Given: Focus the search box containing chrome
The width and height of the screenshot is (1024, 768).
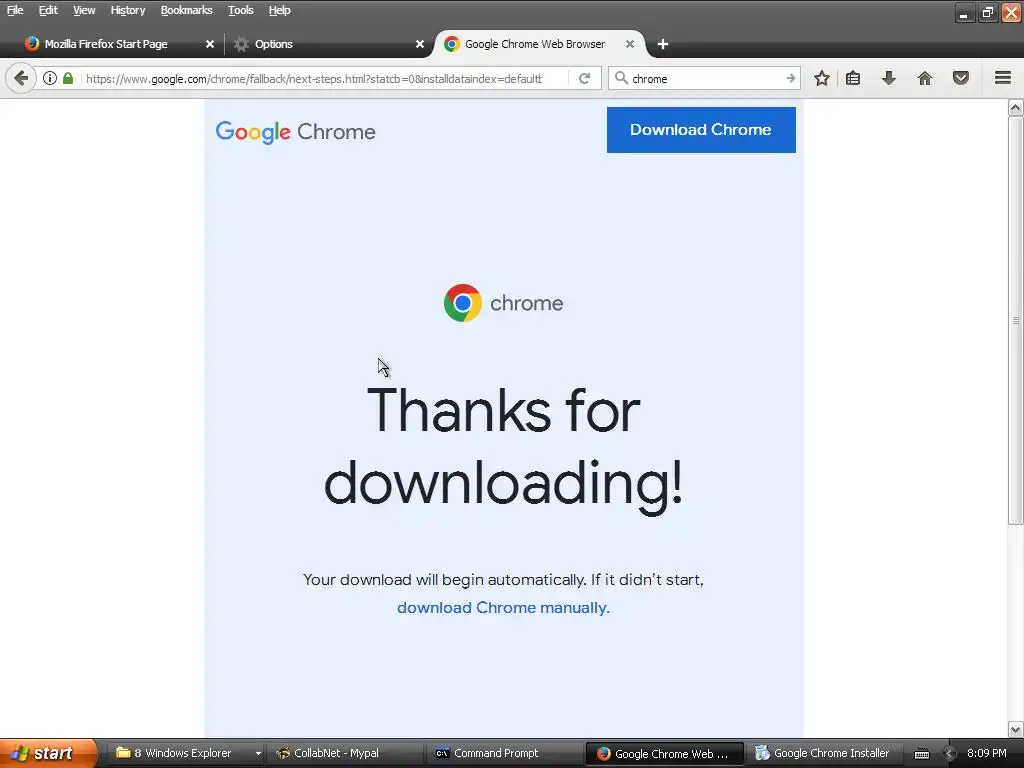Looking at the screenshot, I should (x=705, y=78).
